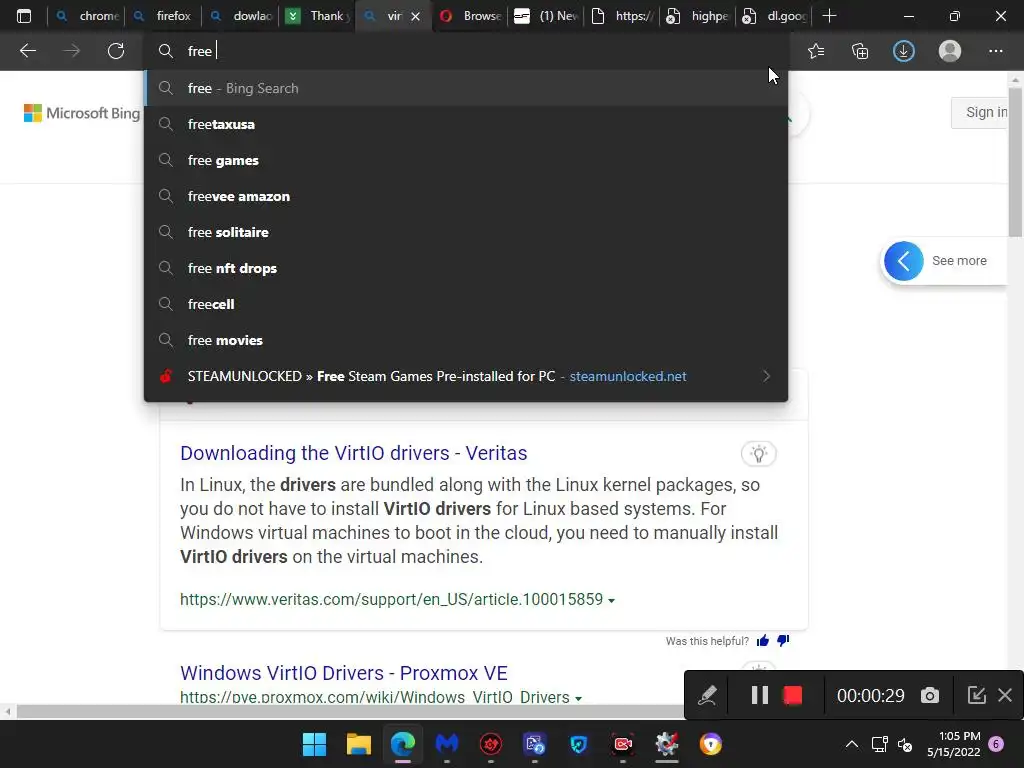The height and width of the screenshot is (768, 1024).
Task: Open the red gear taskbar app
Action: click(x=490, y=744)
